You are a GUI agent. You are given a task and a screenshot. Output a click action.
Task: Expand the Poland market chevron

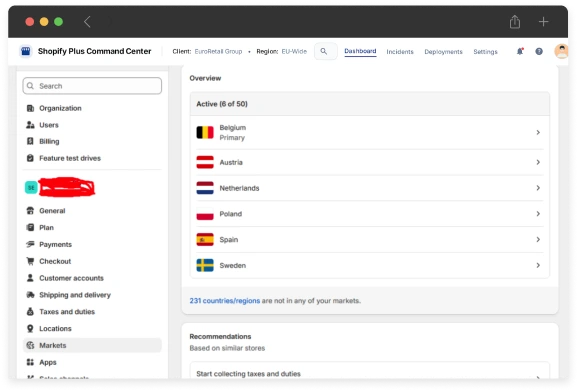(x=538, y=214)
